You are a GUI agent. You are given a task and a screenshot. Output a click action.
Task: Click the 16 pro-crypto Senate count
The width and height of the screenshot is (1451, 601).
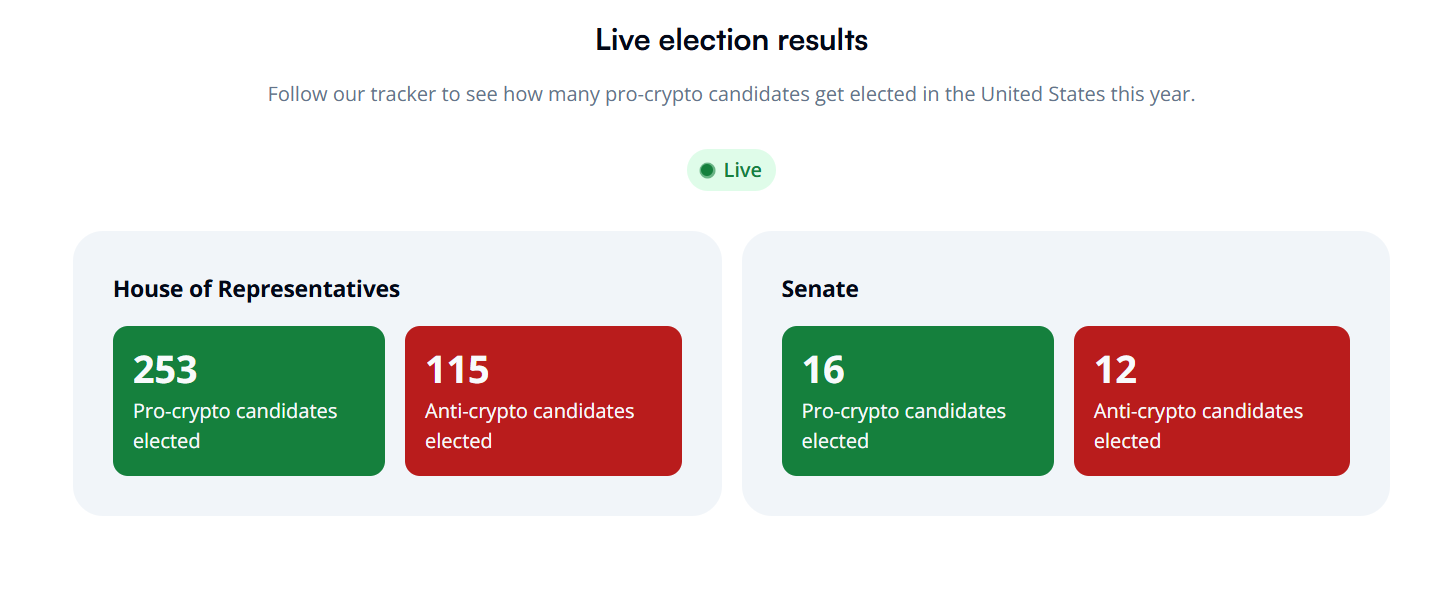point(823,370)
